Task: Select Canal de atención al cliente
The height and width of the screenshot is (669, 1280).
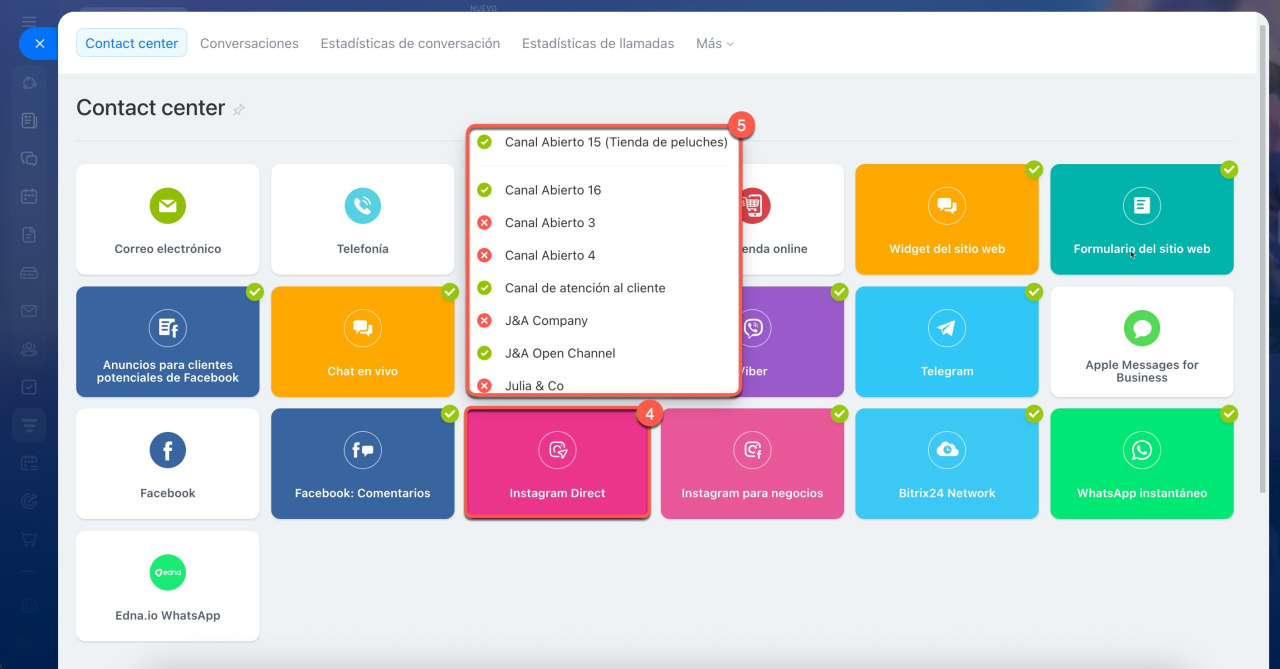Action: click(x=603, y=288)
